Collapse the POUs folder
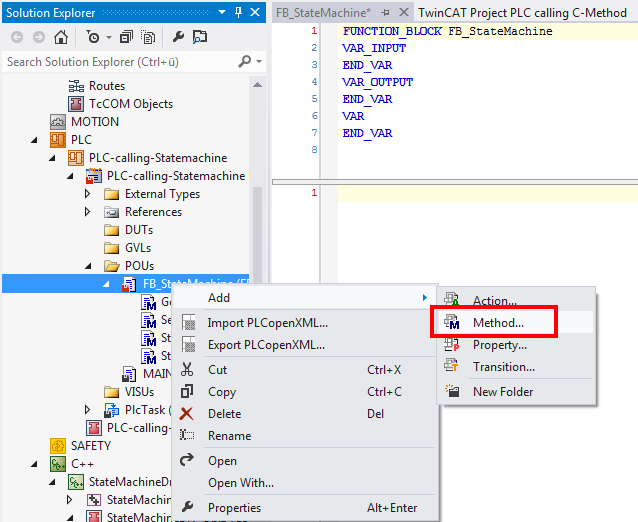The image size is (638, 522). [x=88, y=266]
